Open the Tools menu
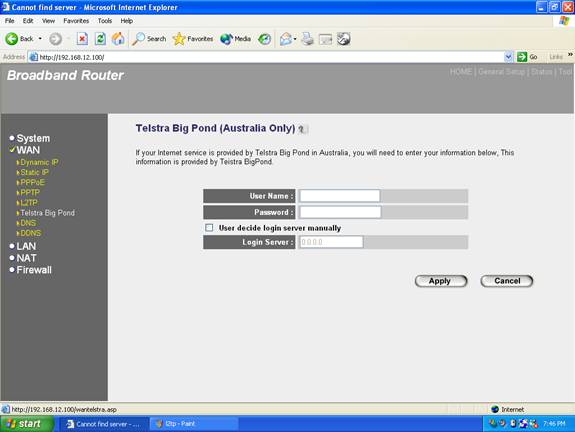This screenshot has height=432, width=575. (x=105, y=21)
